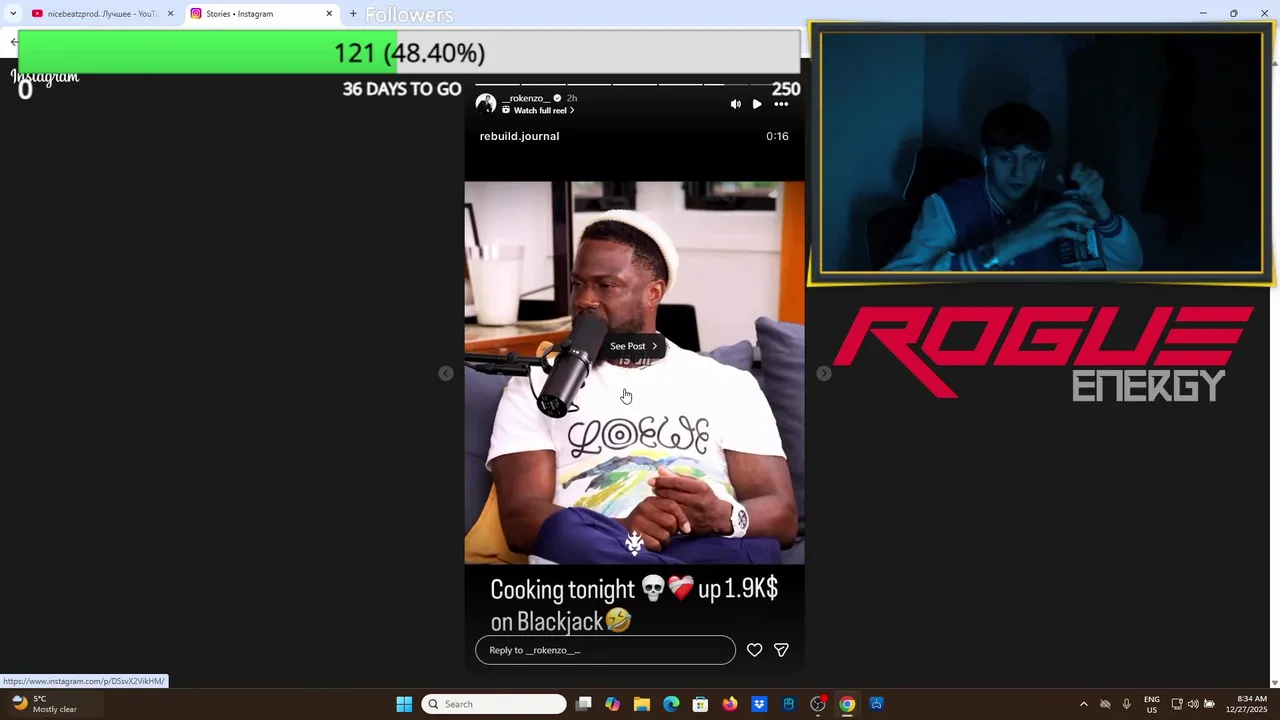The image size is (1280, 720).
Task: Open the story more options menu
Action: tap(781, 104)
